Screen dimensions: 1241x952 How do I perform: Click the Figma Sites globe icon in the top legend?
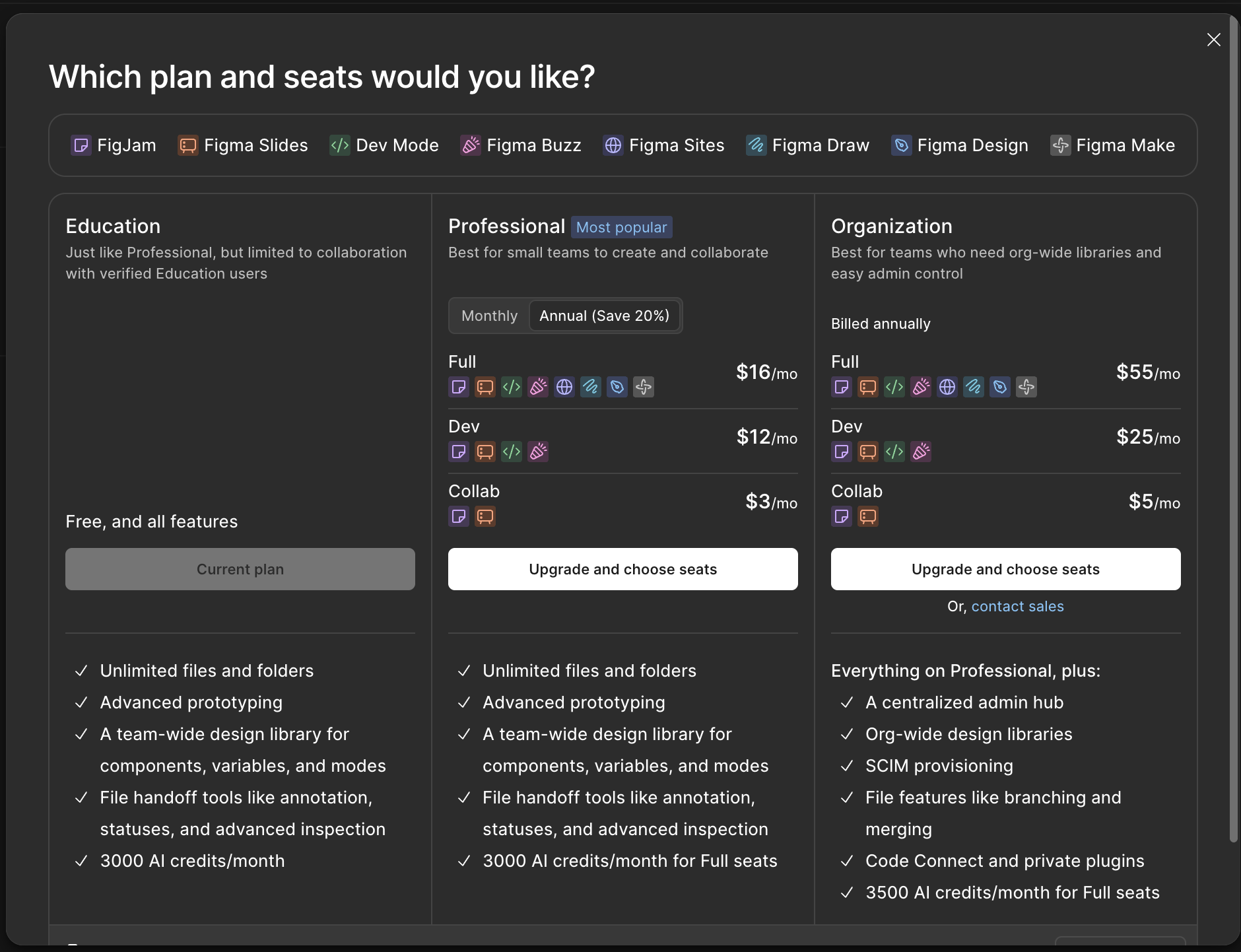click(613, 145)
